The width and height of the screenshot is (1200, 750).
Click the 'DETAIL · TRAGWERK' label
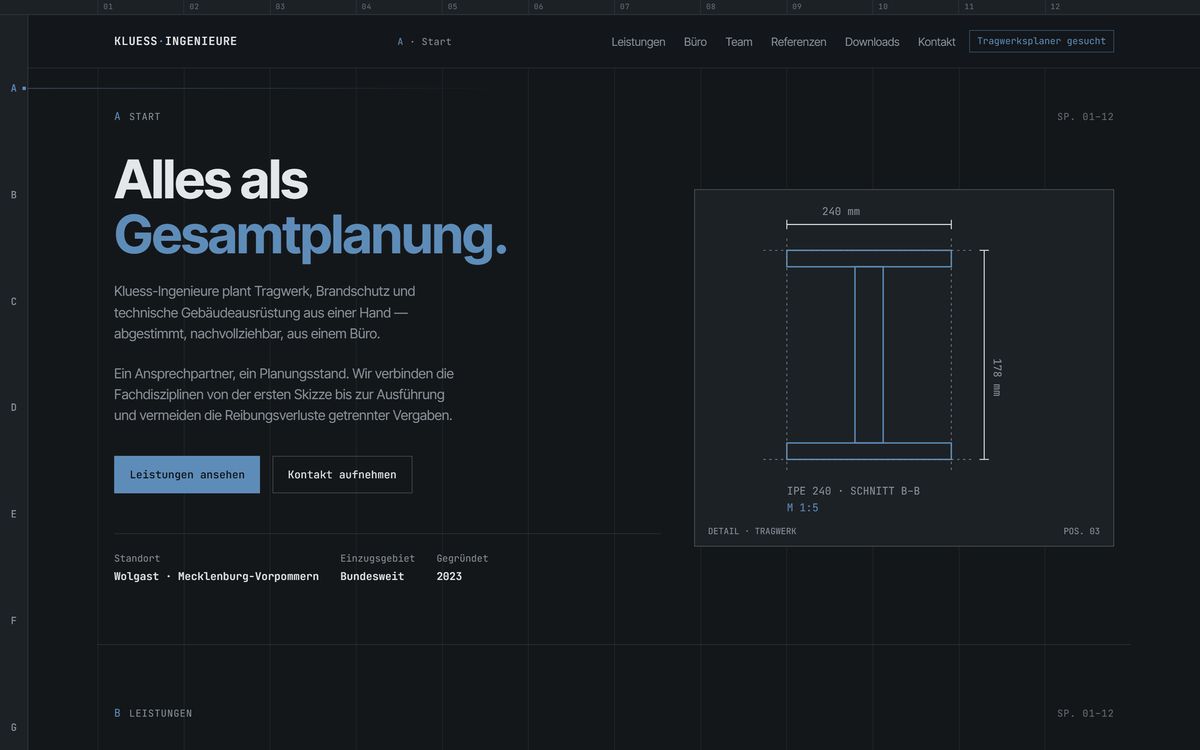click(x=752, y=531)
